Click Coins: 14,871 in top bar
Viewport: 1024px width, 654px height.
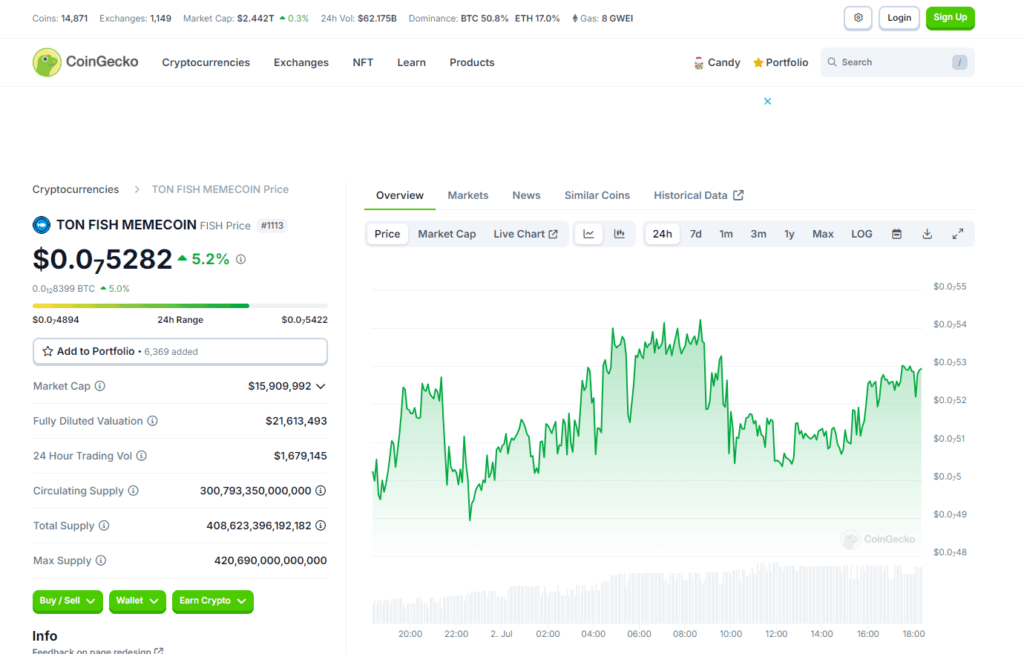click(x=60, y=18)
